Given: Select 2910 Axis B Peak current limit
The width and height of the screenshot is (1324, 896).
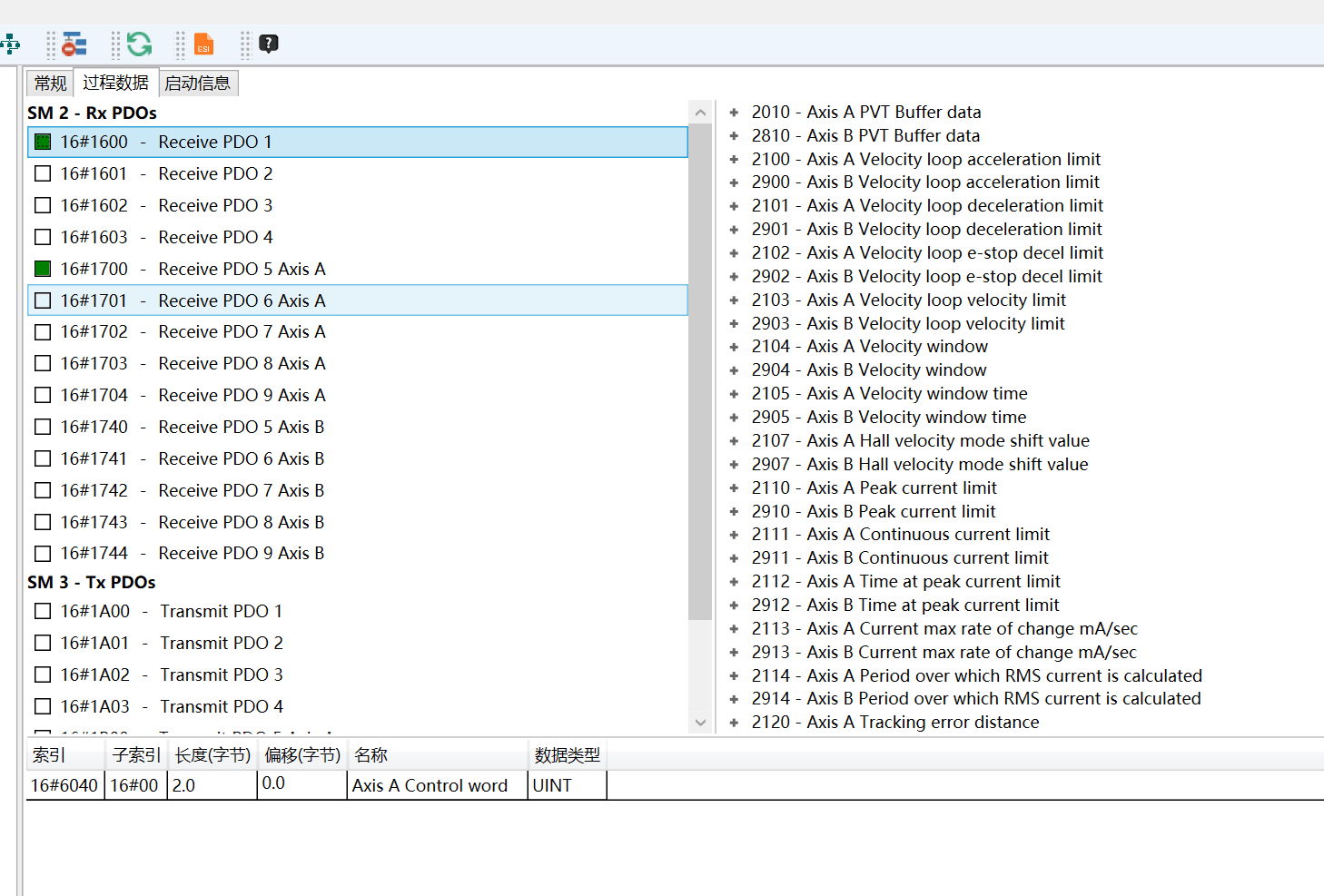Looking at the screenshot, I should (874, 511).
